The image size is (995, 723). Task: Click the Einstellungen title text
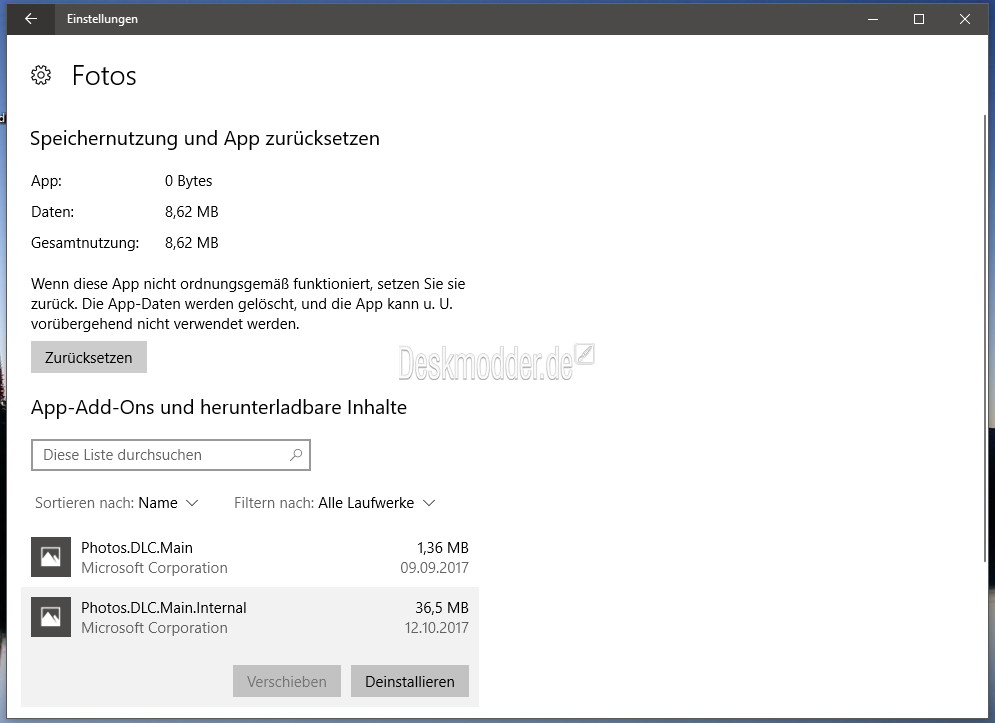[102, 19]
